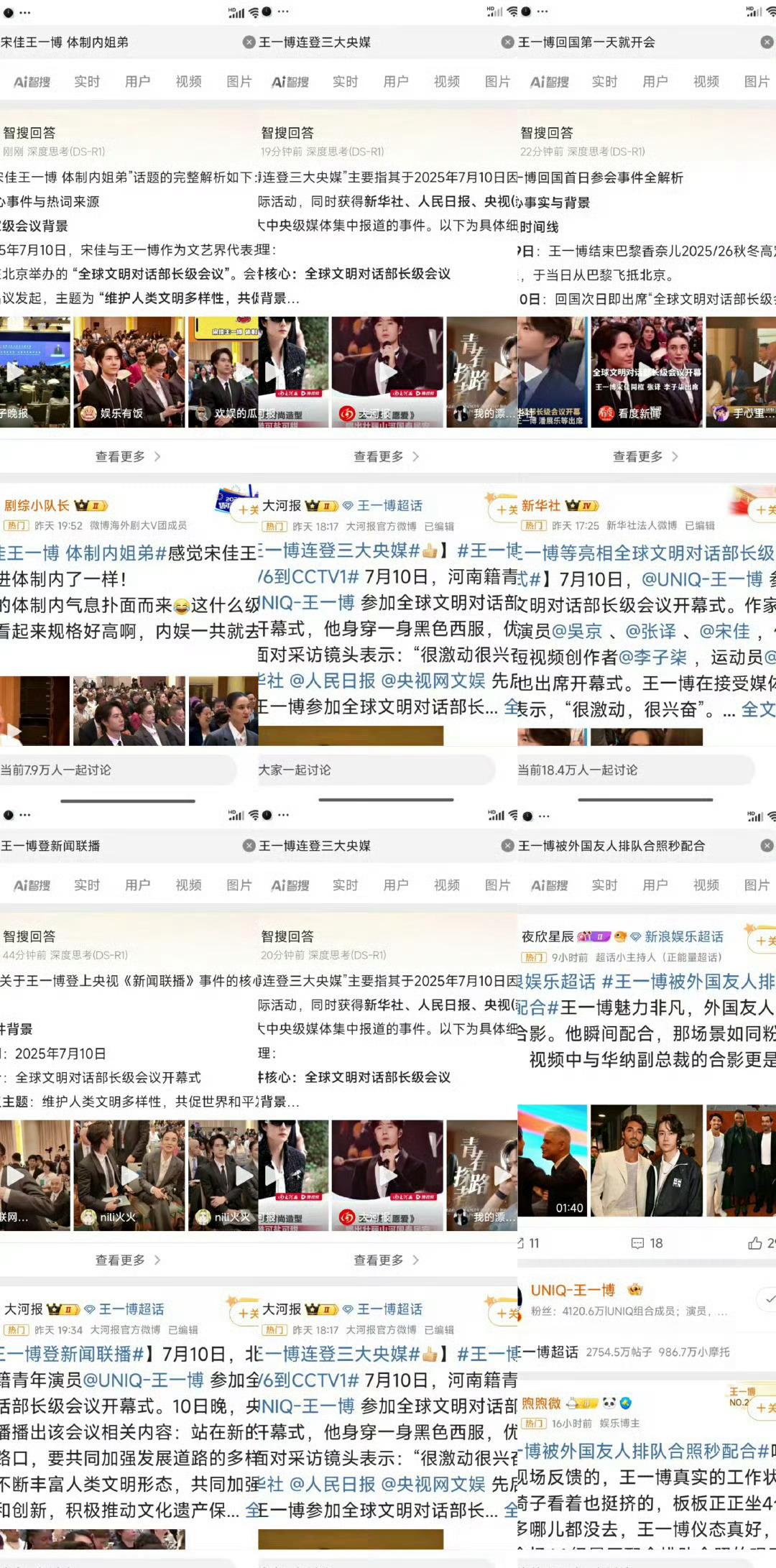Open 实时 tab in 宋佳王一博 体制内姐弟 search
Image resolution: width=776 pixels, height=1568 pixels.
tap(87, 82)
